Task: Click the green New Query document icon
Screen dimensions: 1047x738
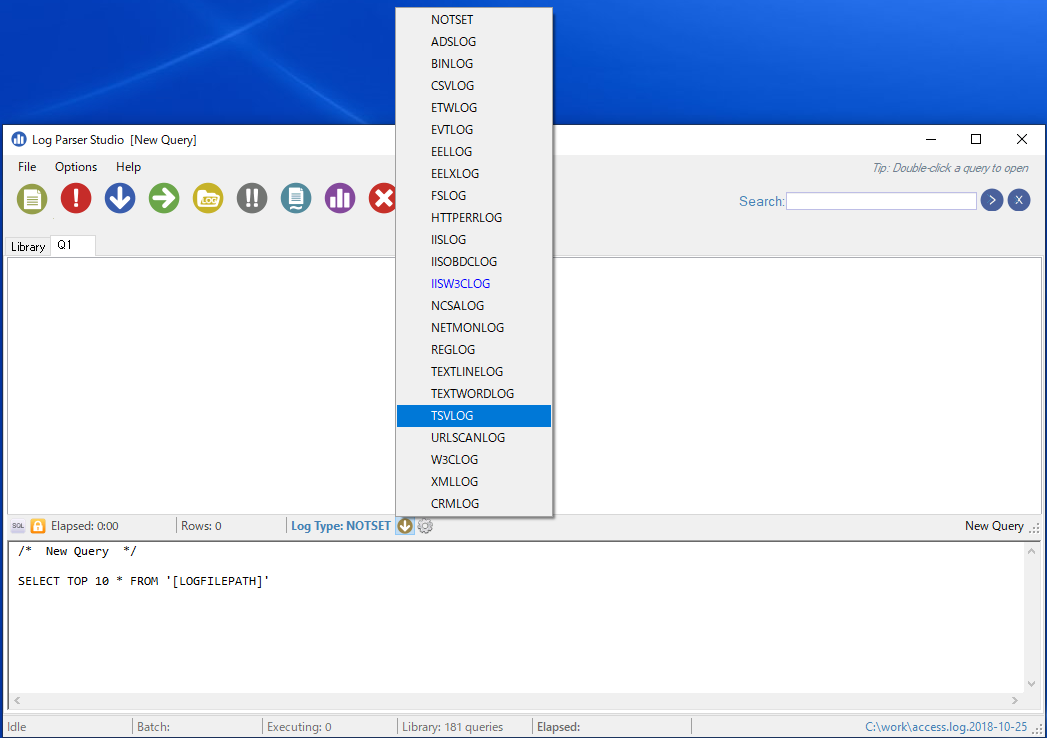Action: 32,198
